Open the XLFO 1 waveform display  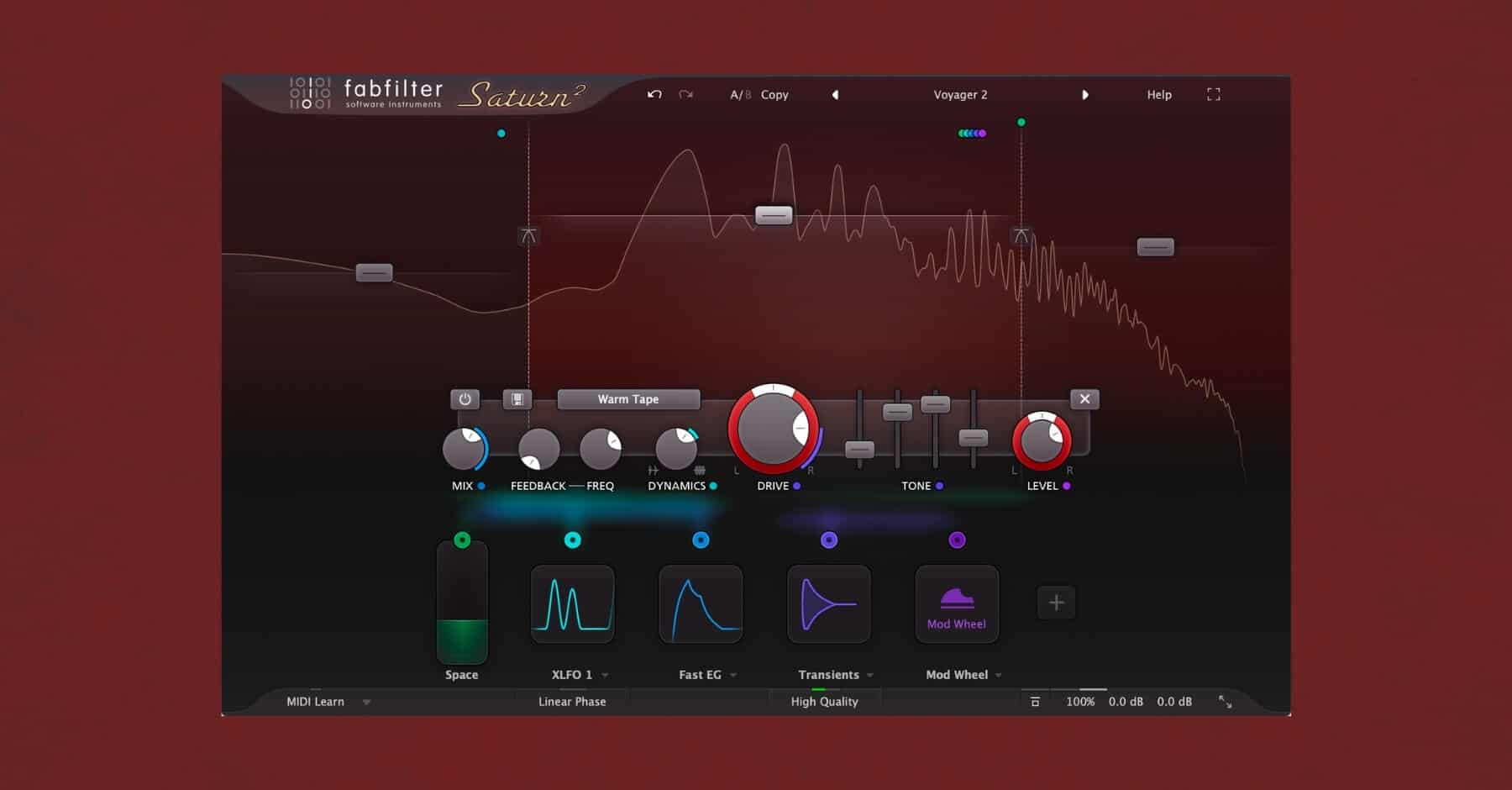pyautogui.click(x=573, y=604)
